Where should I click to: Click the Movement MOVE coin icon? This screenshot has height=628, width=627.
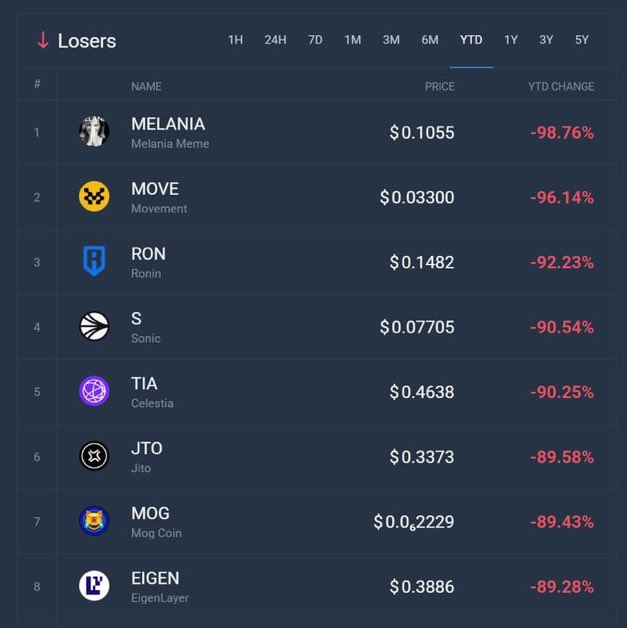tap(94, 197)
